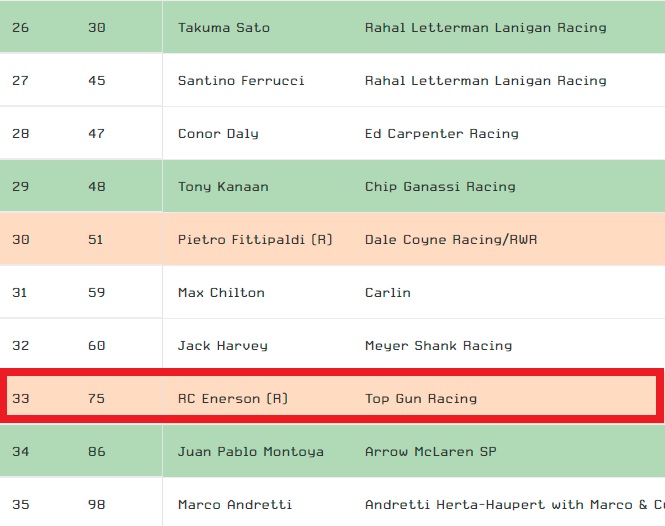Click the Carlin team entry

coord(388,292)
